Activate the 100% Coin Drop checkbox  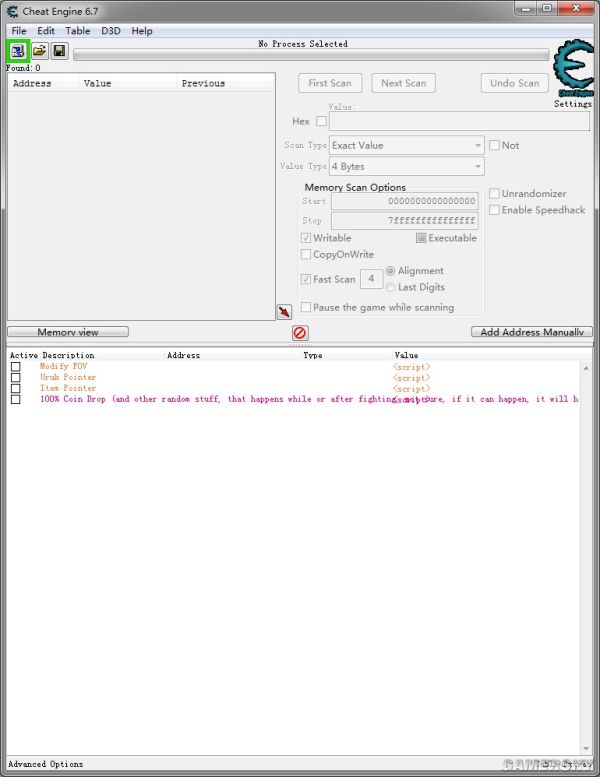[16, 399]
